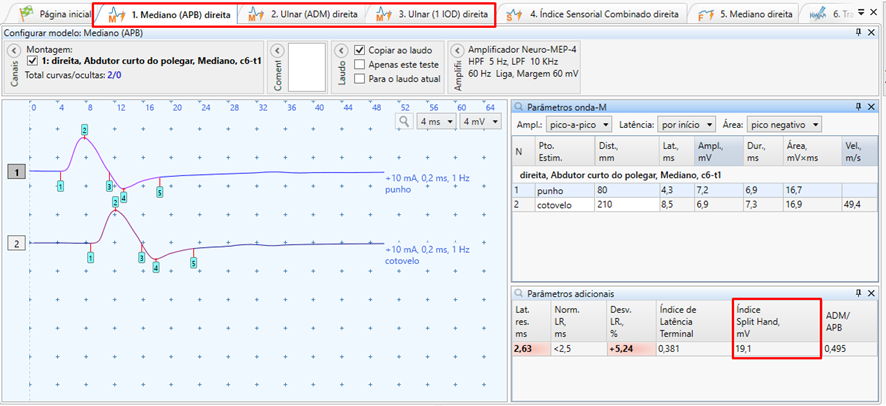Collapse the Amplificador section chevron

457,50
